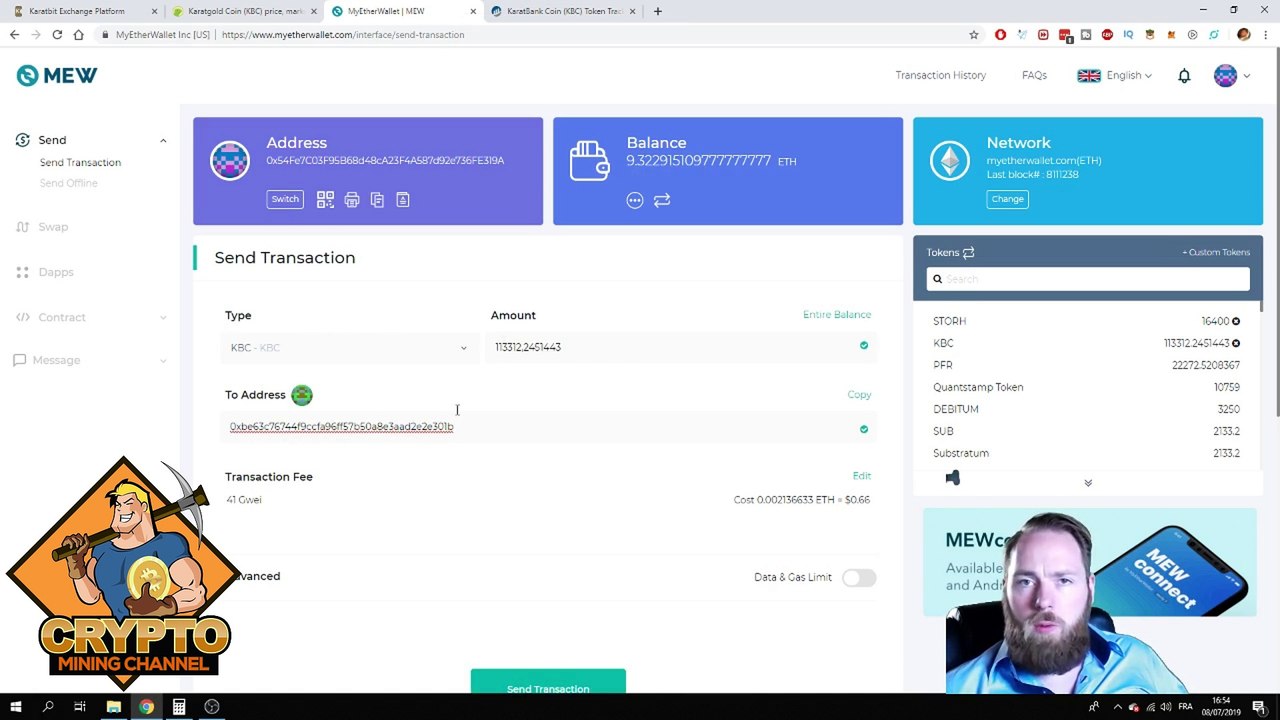Select the PFR token row
The width and height of the screenshot is (1280, 720).
1087,366
